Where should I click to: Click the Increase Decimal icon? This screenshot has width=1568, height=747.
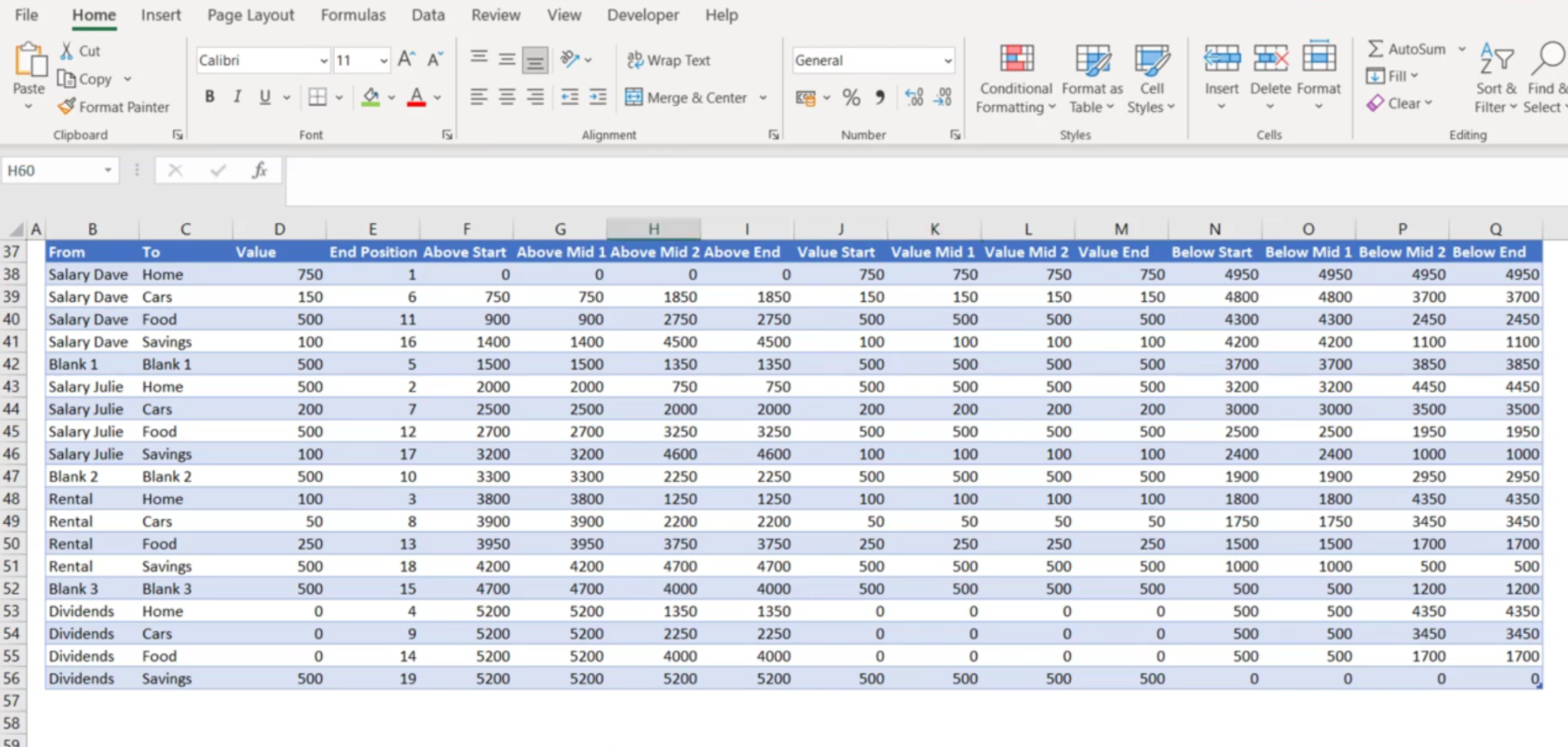914,97
